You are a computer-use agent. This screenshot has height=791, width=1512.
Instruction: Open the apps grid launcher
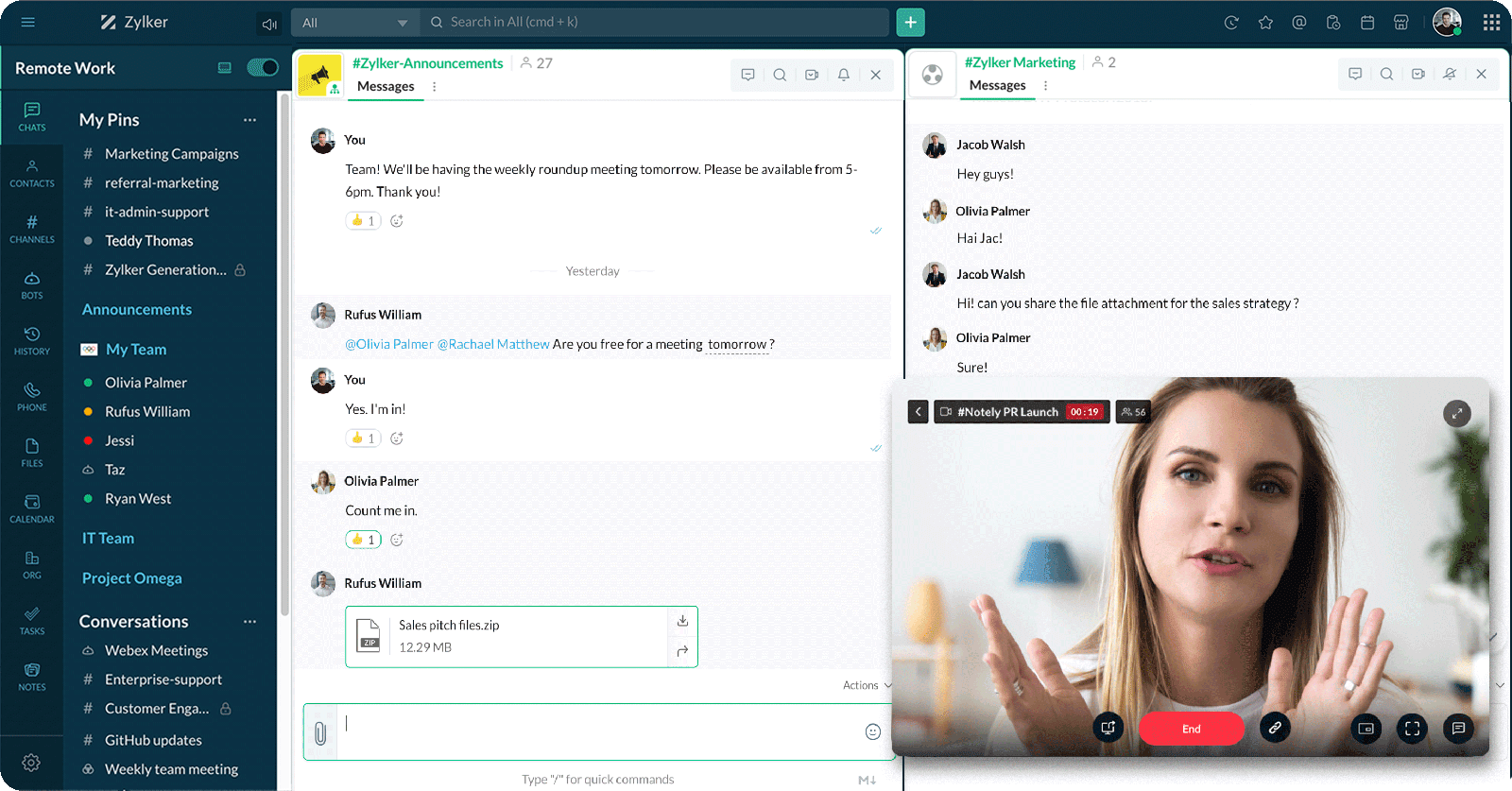1491,23
